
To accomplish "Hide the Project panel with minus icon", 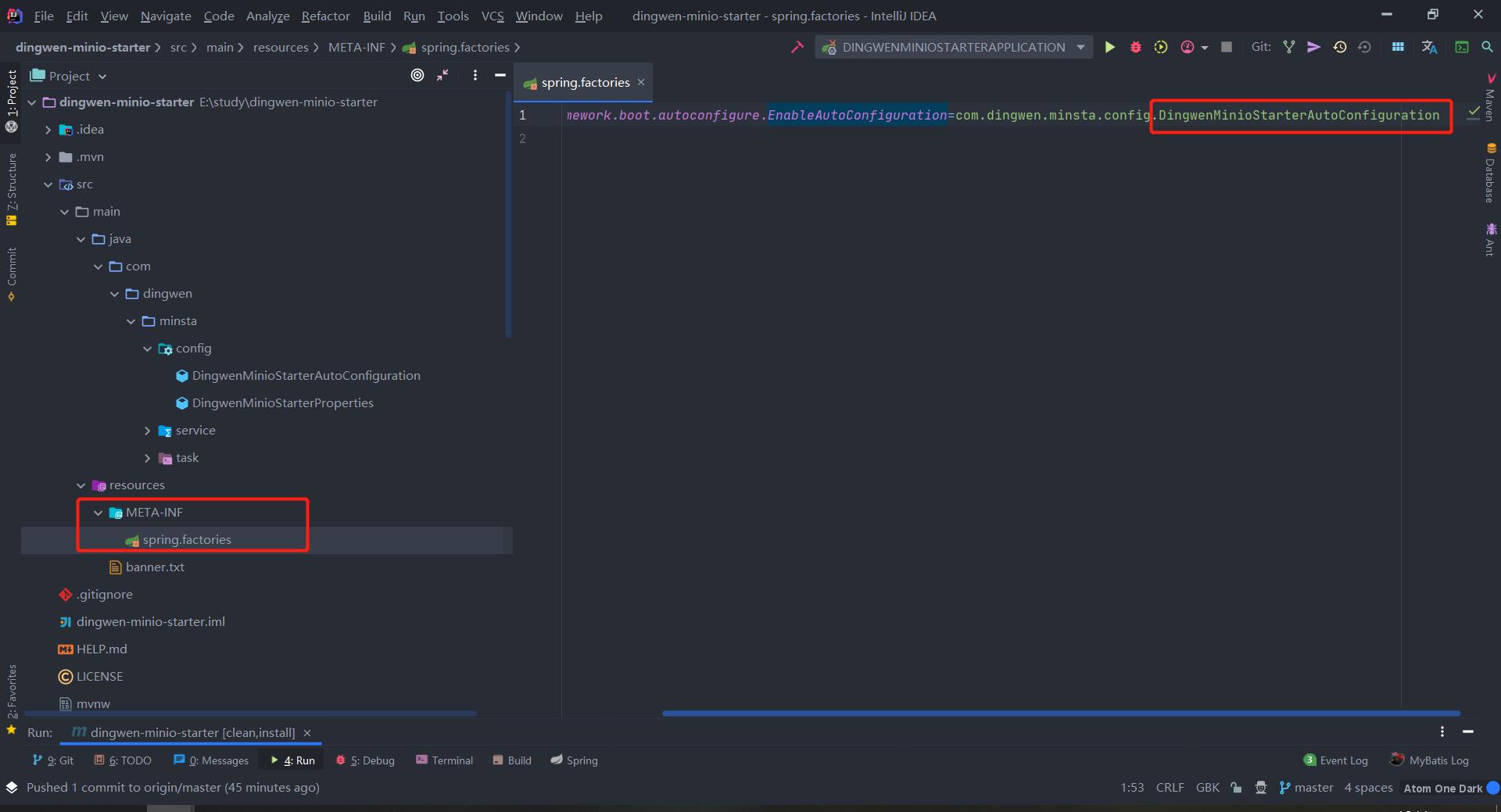I will coord(500,75).
